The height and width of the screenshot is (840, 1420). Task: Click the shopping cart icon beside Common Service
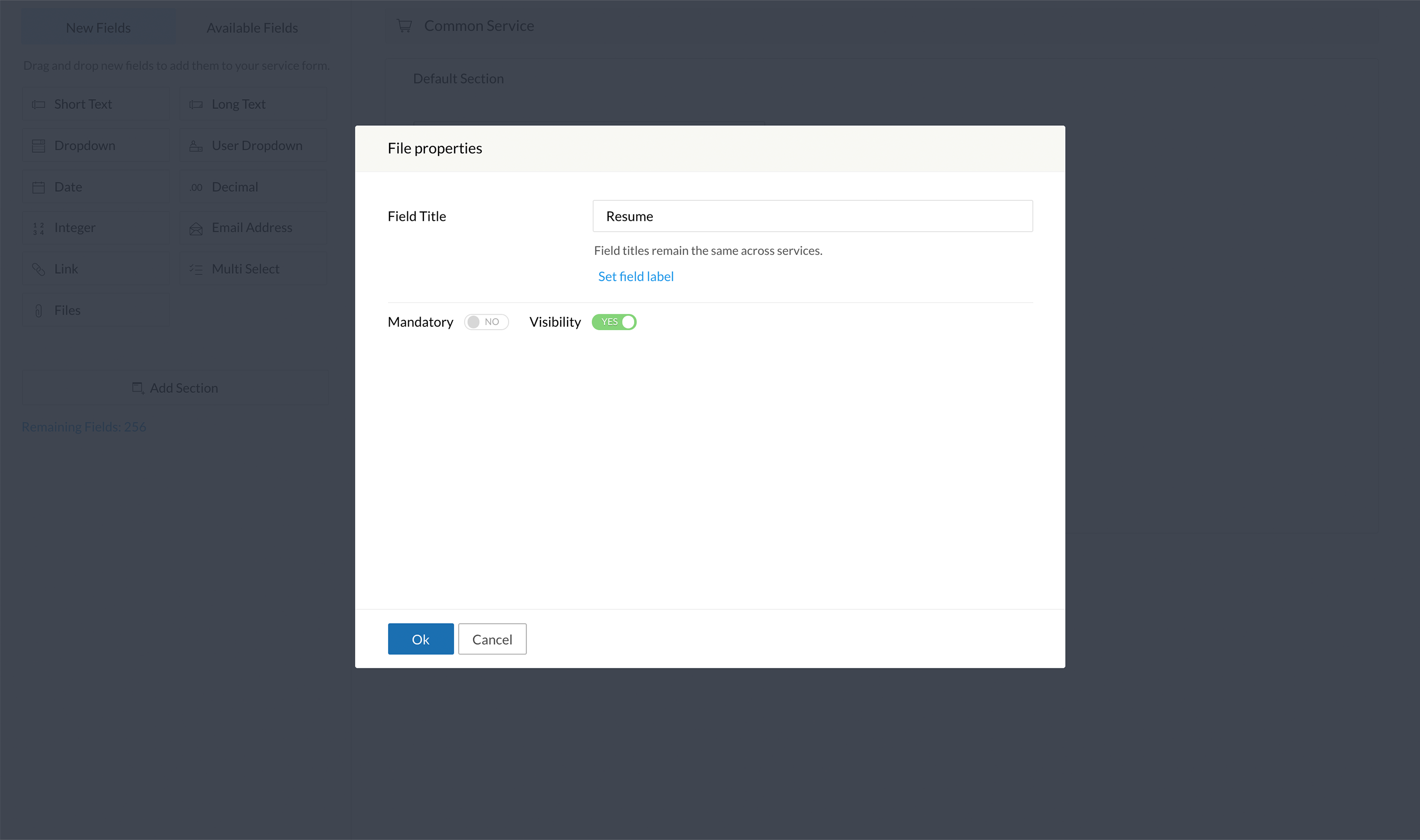coord(404,26)
